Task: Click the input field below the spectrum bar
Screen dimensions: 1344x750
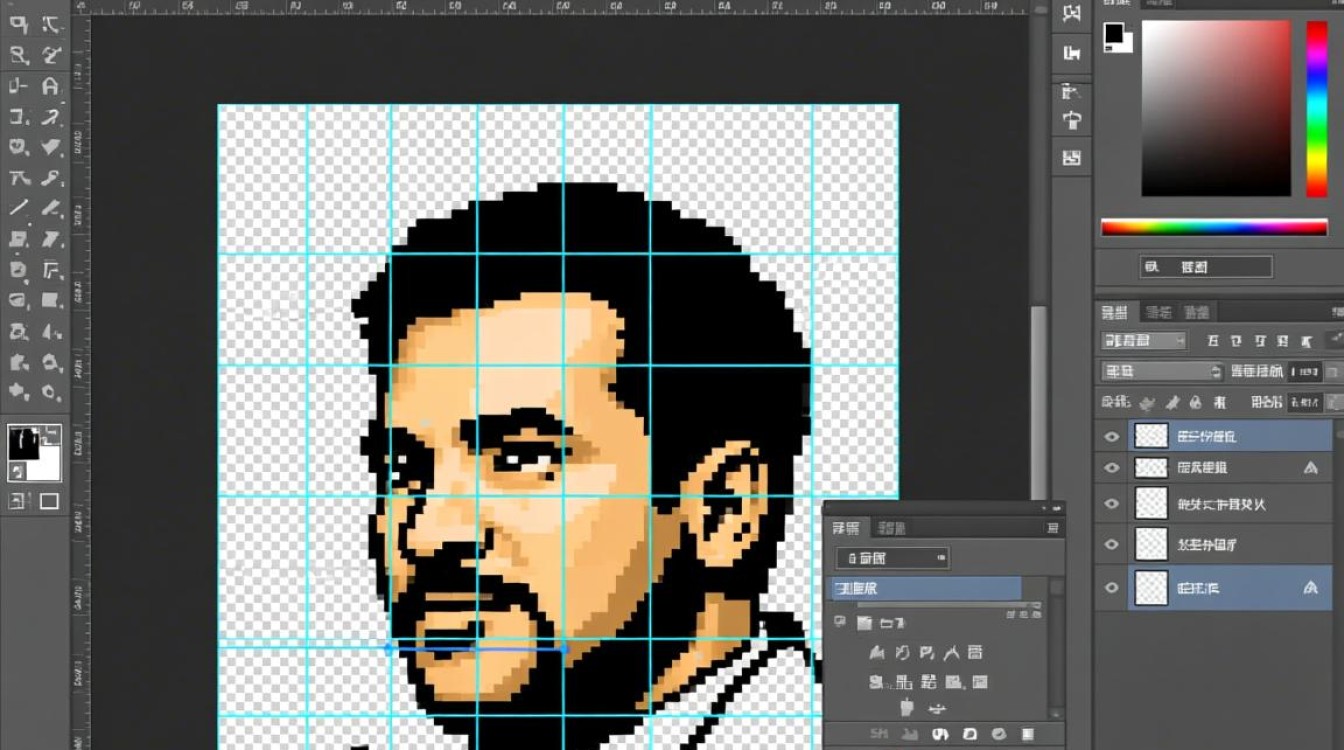Action: click(1206, 267)
